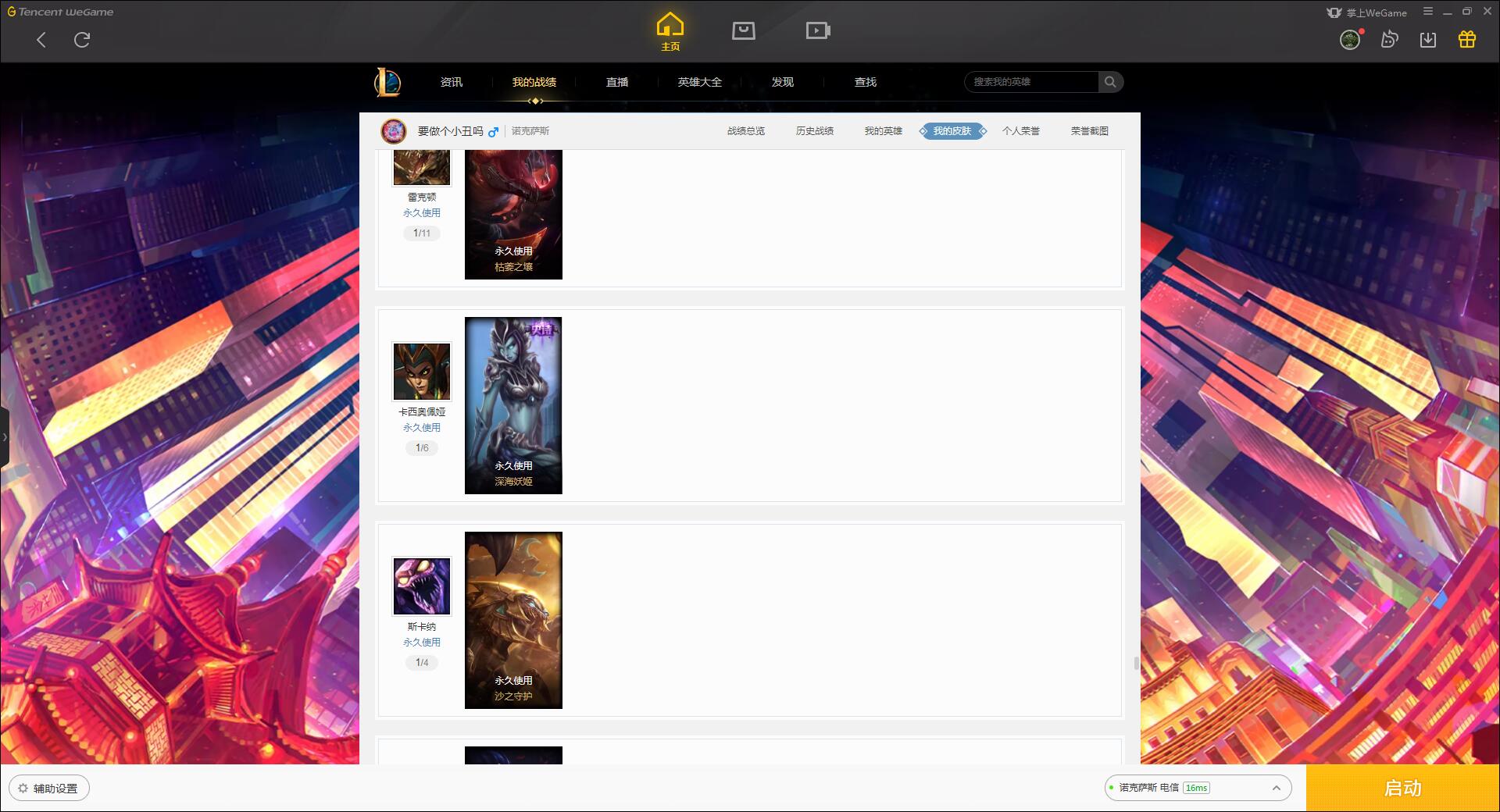1500x812 pixels.
Task: Click 永久使用 under 雷克顿
Action: tap(422, 213)
